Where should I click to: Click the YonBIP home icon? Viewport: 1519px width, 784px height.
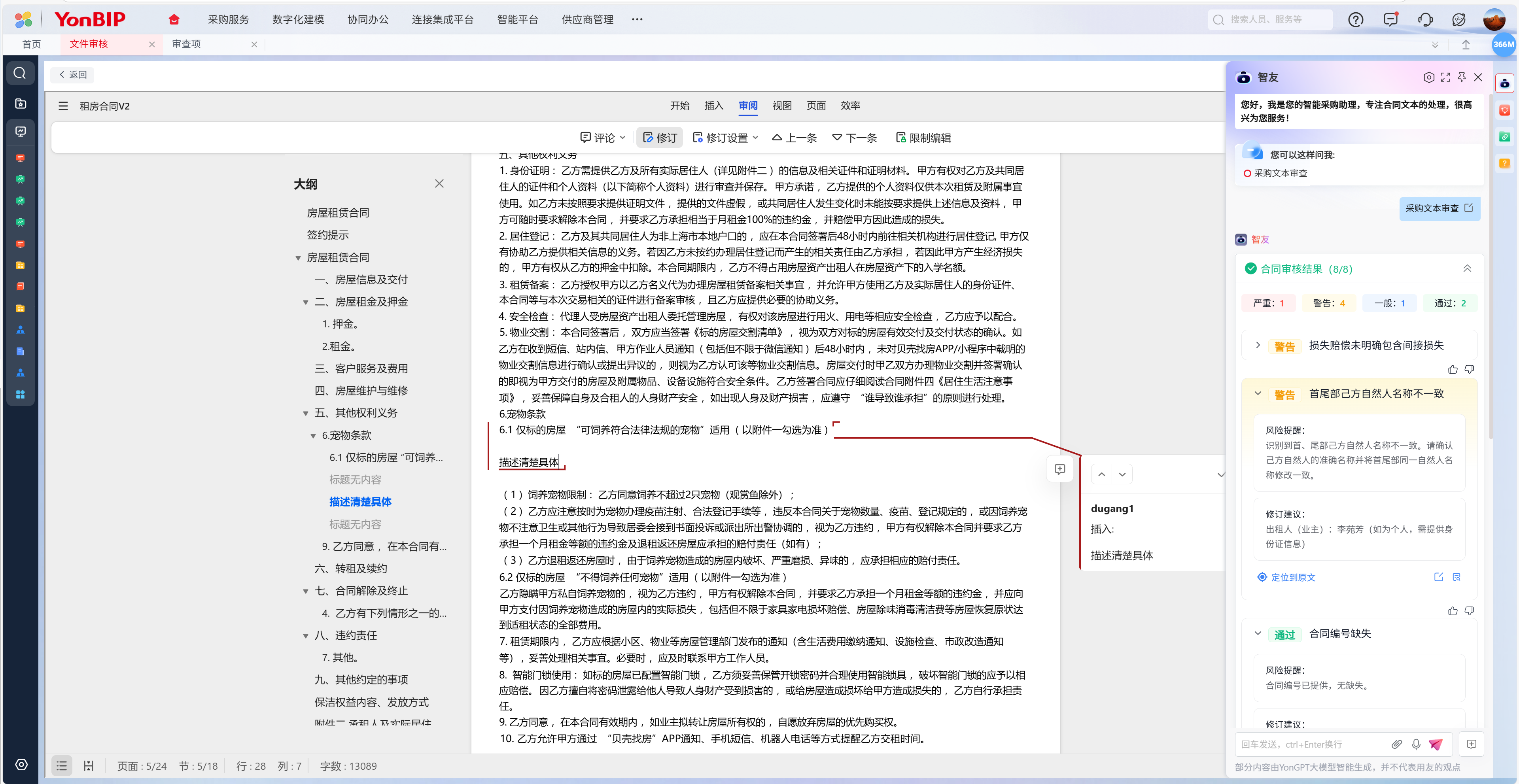[x=173, y=19]
